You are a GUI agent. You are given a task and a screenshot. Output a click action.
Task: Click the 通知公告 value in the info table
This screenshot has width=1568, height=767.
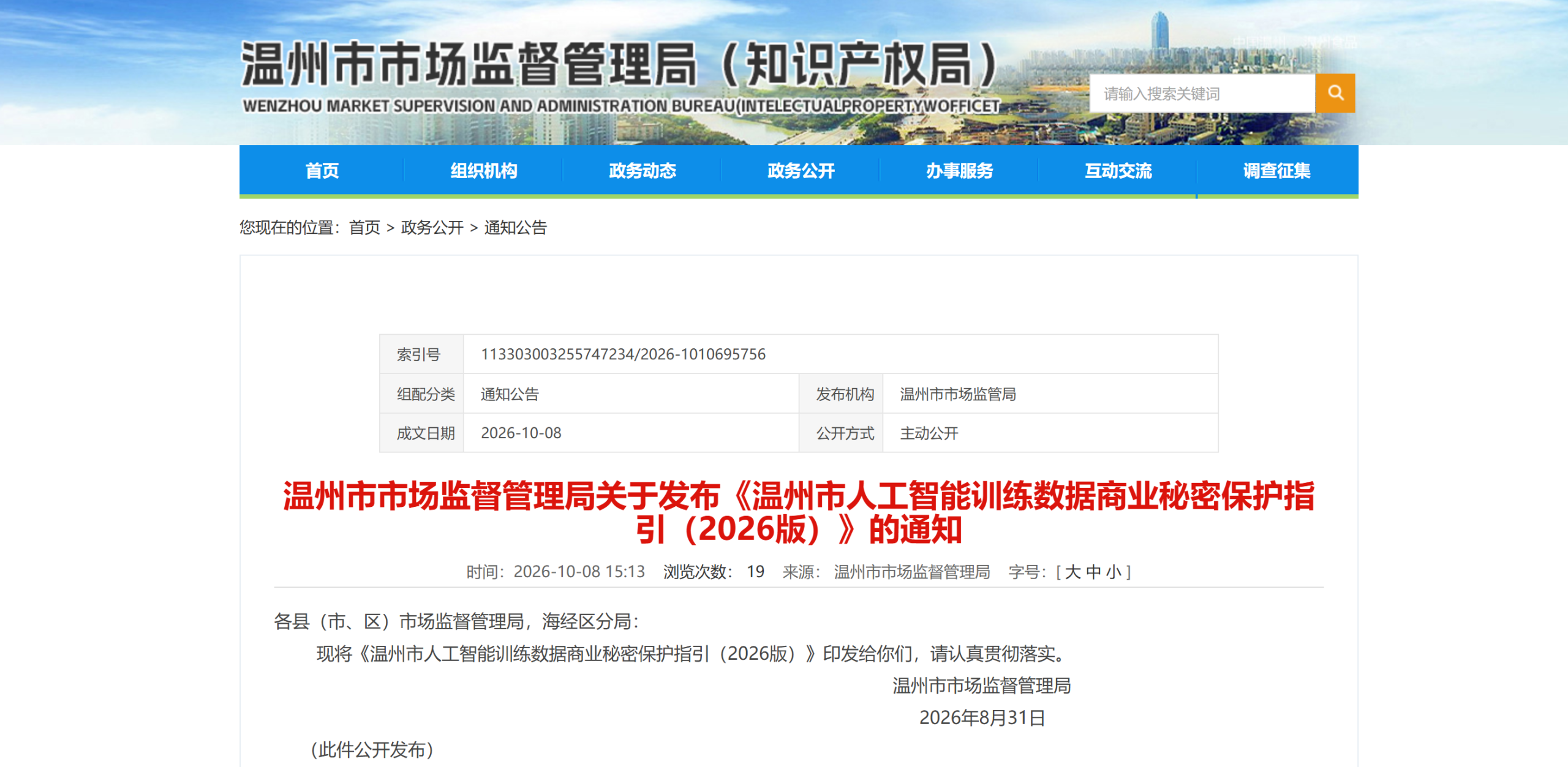pyautogui.click(x=510, y=394)
